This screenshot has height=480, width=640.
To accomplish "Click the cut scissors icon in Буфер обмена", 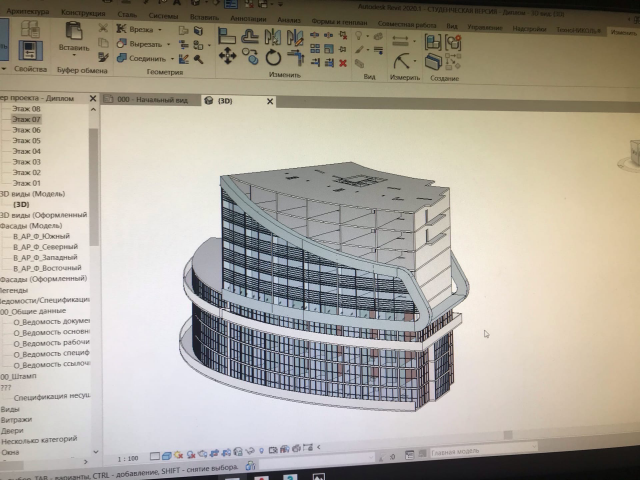I will pos(103,28).
